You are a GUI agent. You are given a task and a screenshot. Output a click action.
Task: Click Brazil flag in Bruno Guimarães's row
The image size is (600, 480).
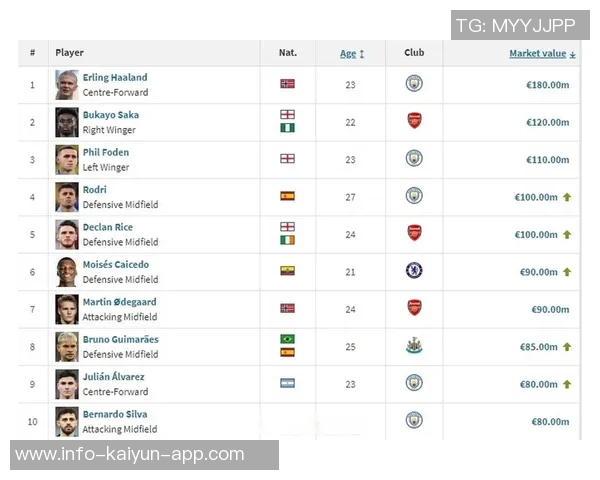click(287, 340)
